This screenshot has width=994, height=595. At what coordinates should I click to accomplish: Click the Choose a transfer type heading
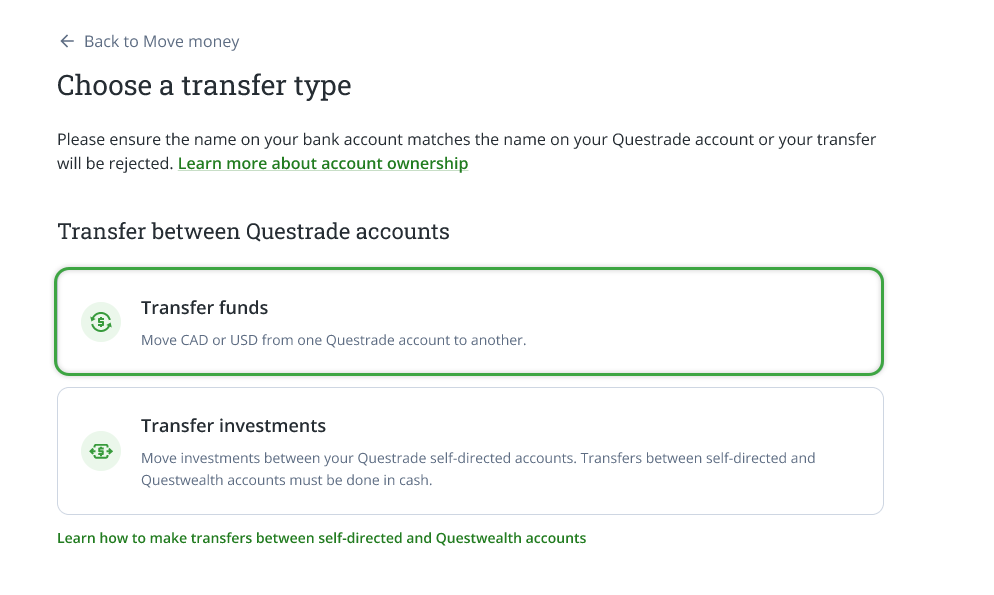point(203,86)
